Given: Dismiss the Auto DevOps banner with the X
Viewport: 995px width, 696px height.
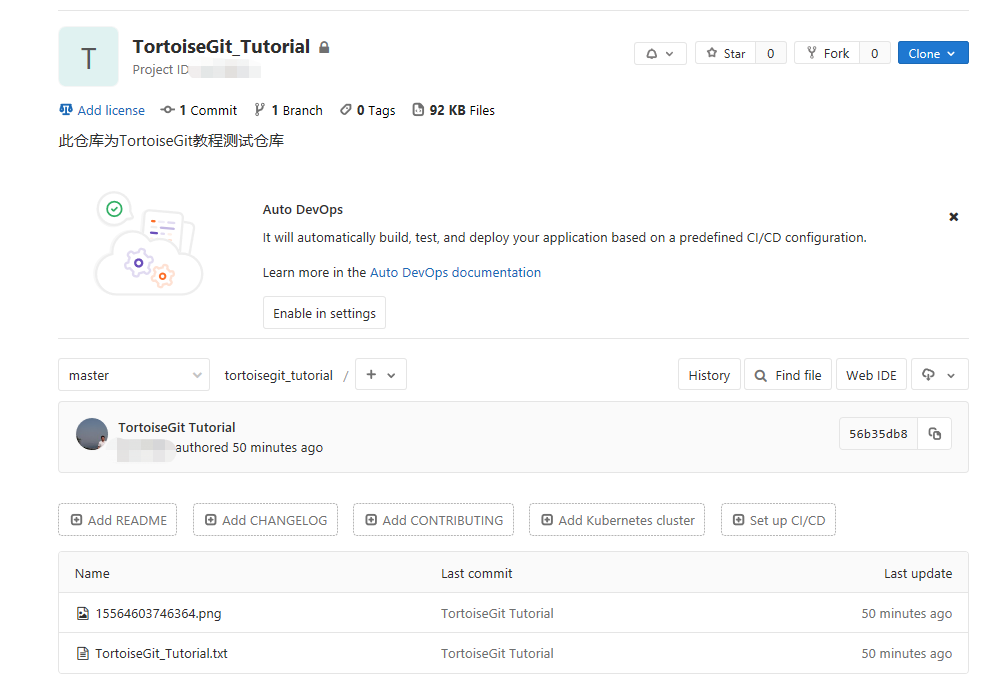Looking at the screenshot, I should 953,216.
